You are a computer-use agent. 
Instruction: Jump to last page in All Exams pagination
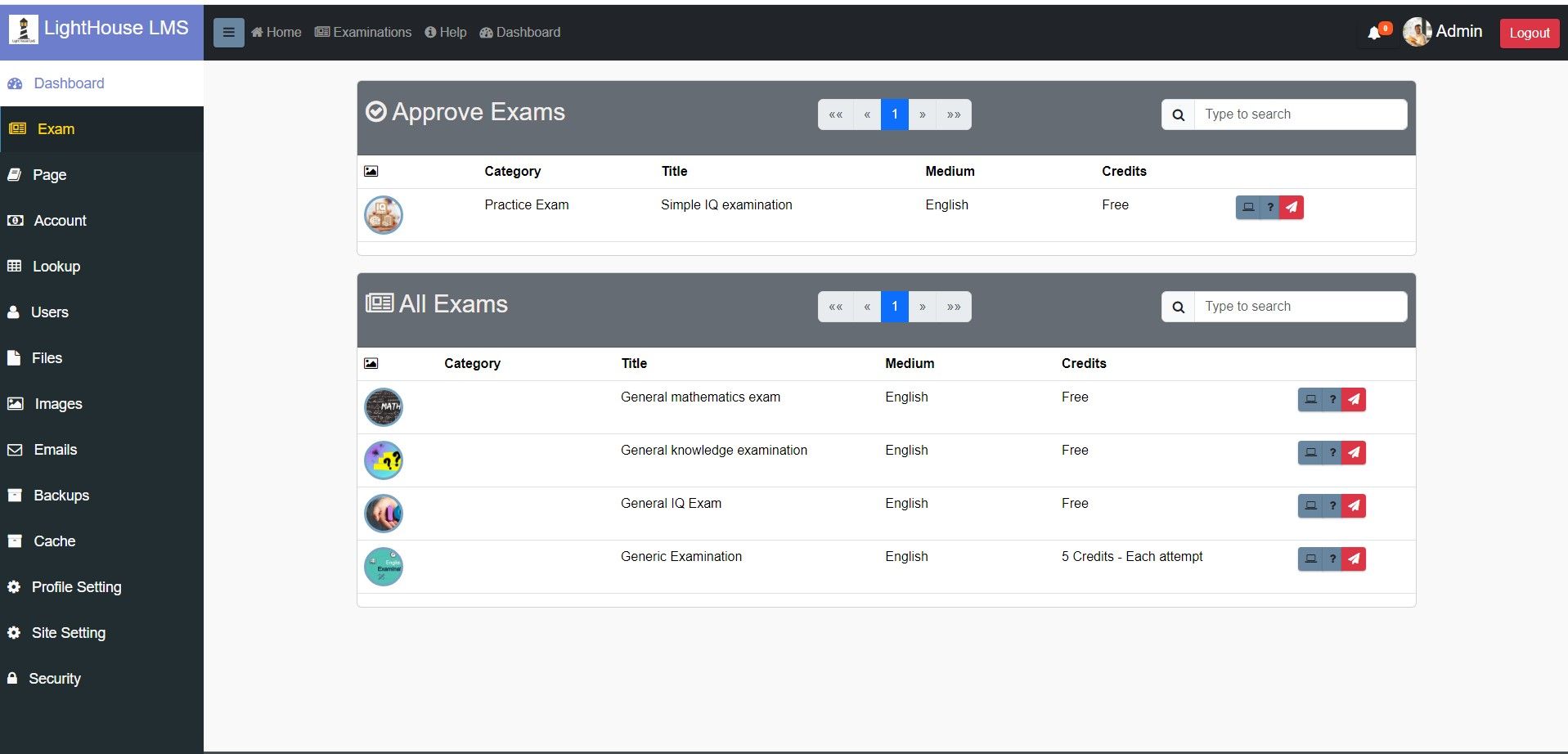(954, 307)
